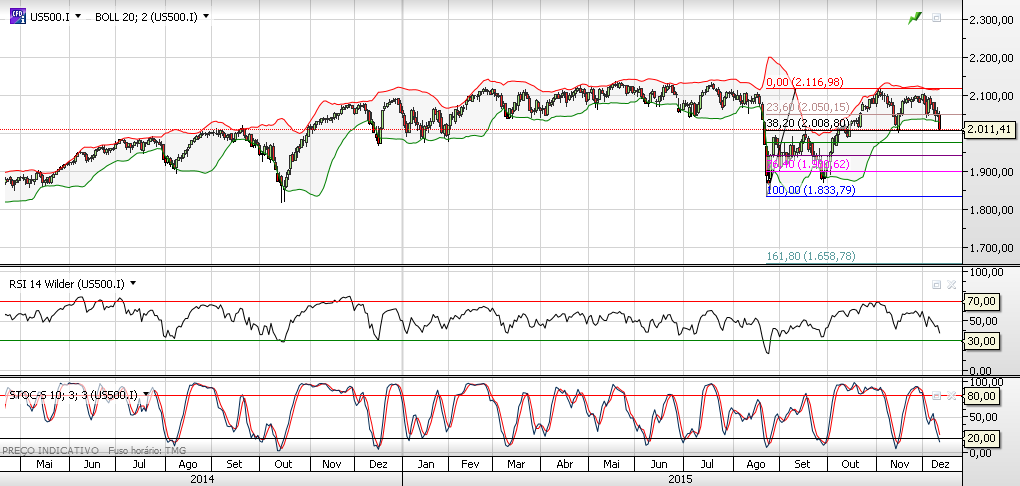Click the 2014 year label on time axis

tap(202, 478)
